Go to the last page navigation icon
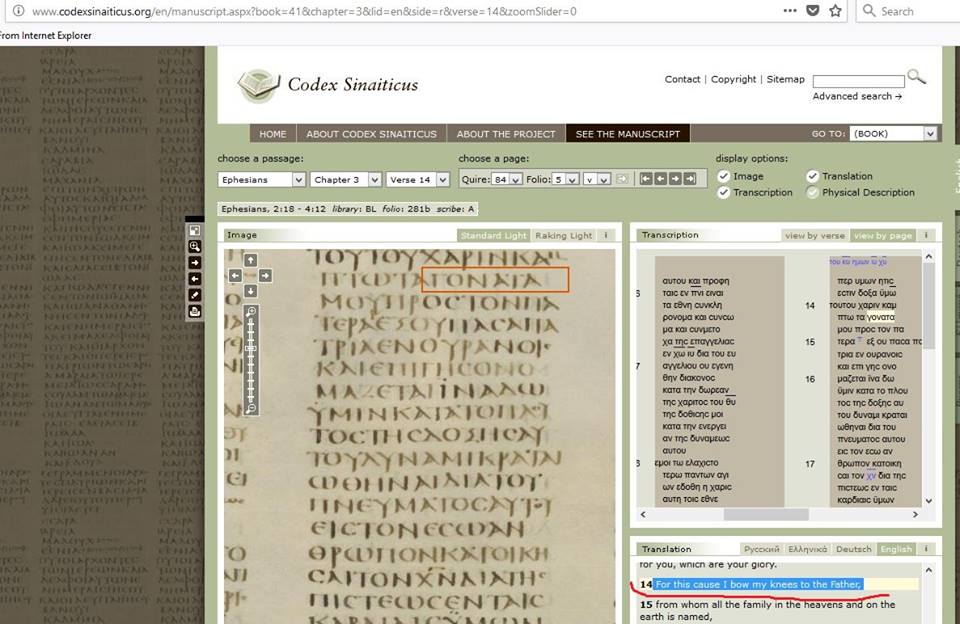The image size is (960, 624). coord(690,179)
